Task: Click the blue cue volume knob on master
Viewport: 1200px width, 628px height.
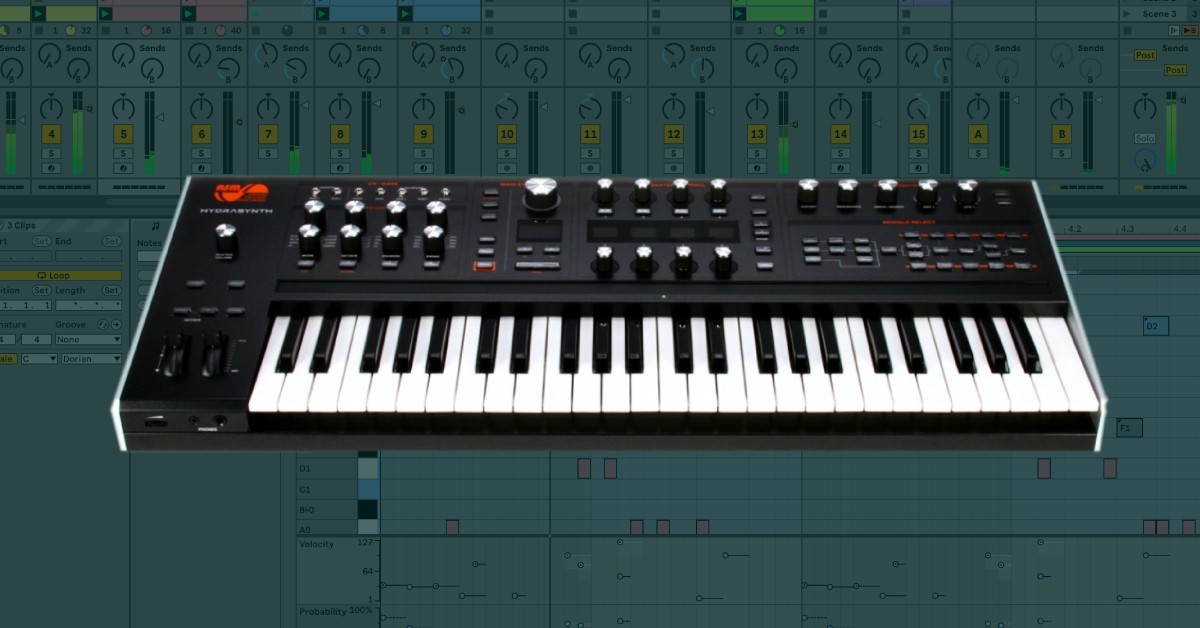Action: click(x=1145, y=160)
